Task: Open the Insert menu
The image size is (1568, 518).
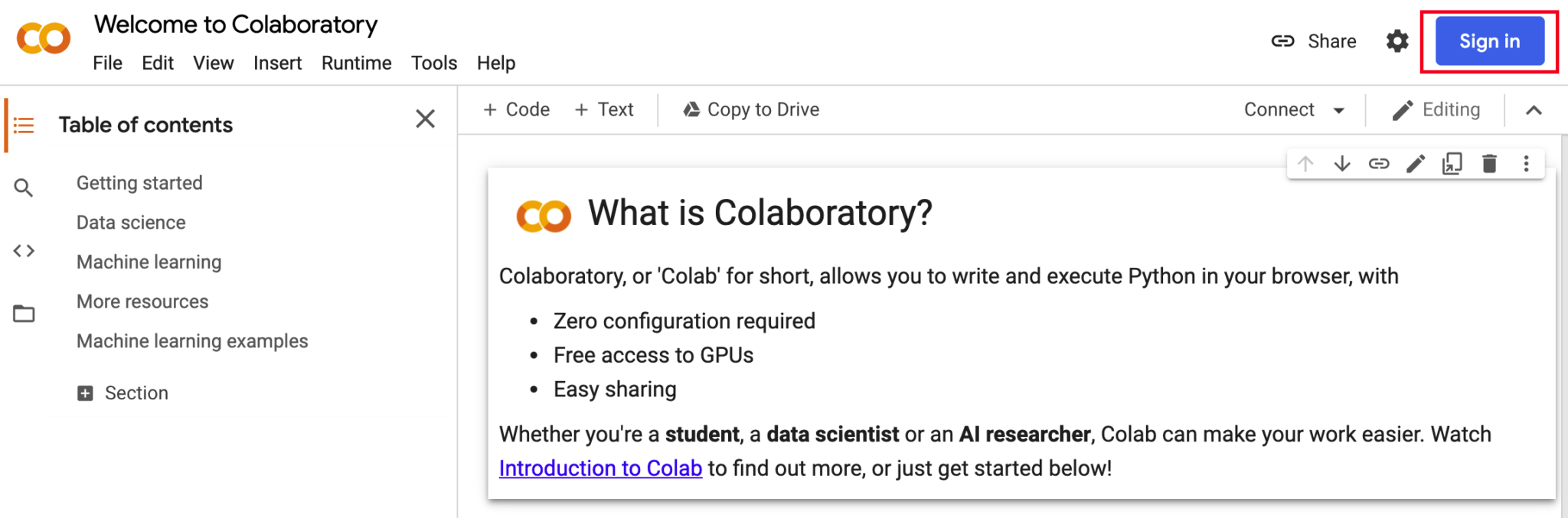Action: 277,63
